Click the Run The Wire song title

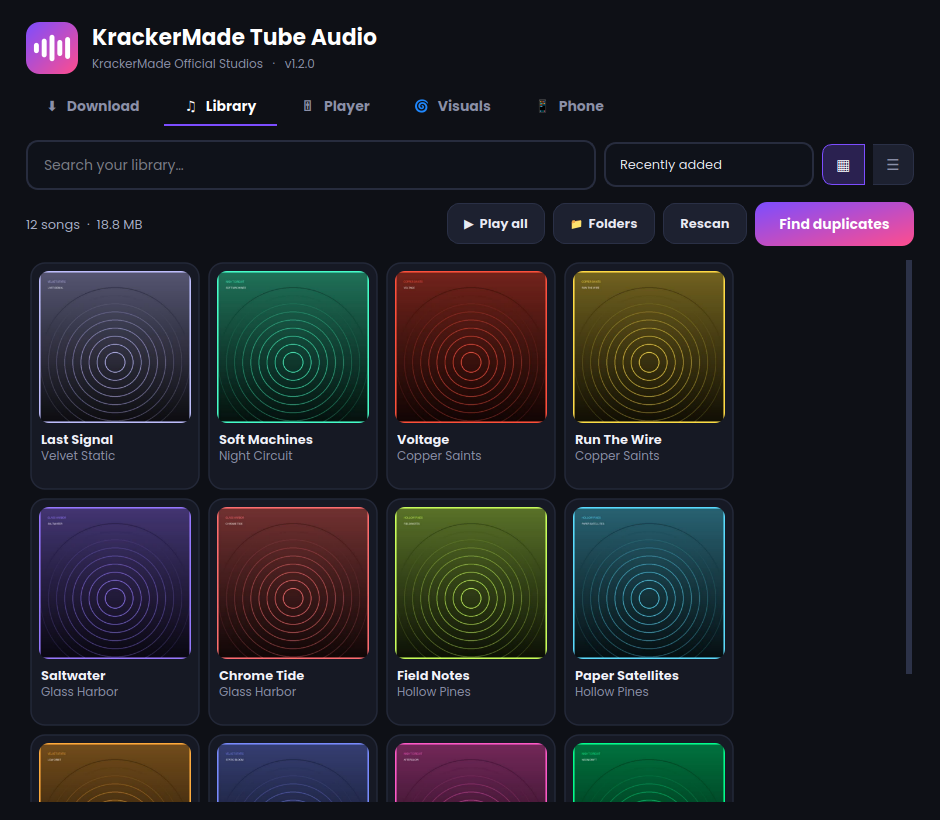click(618, 439)
